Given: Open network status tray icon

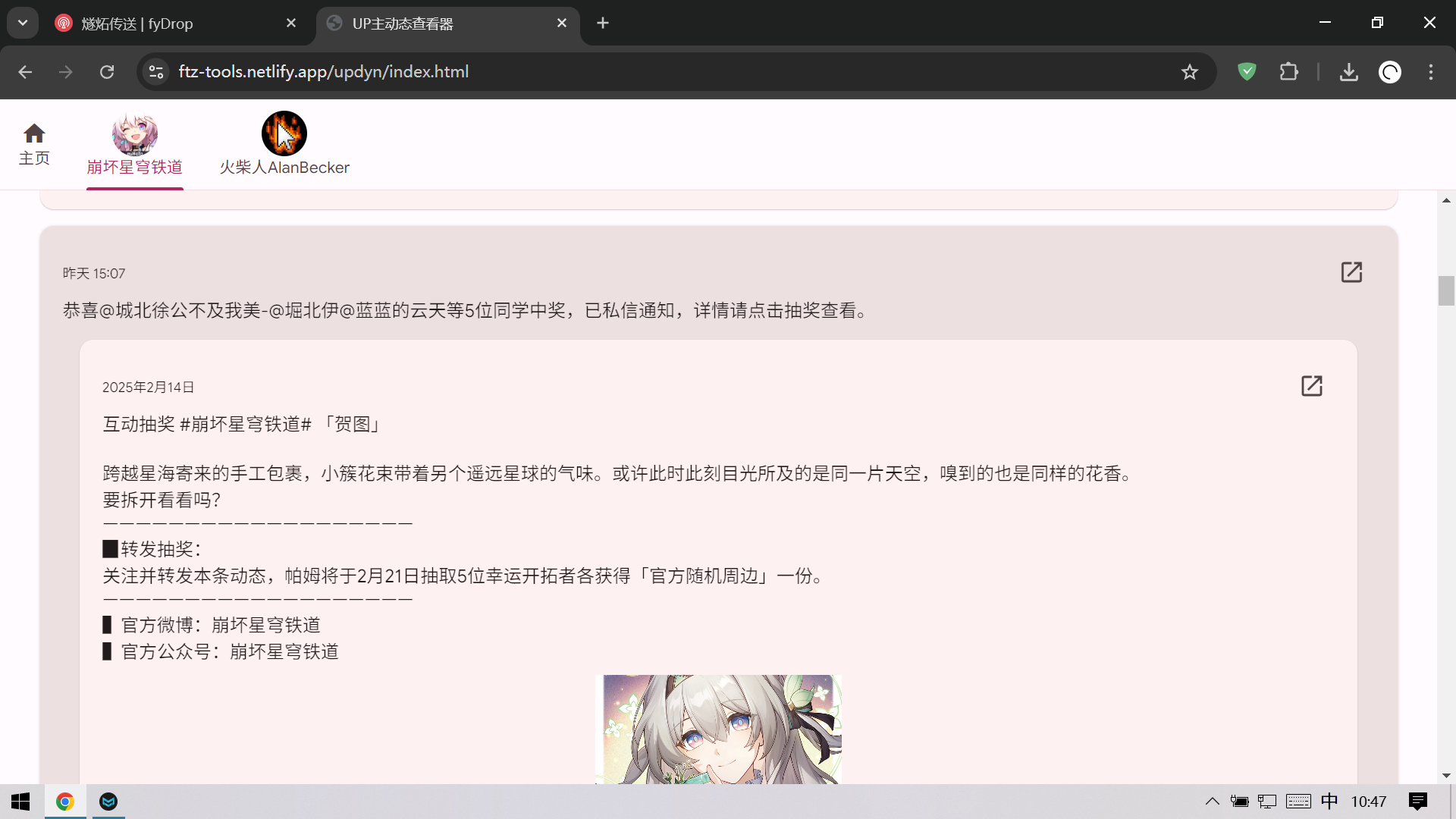Looking at the screenshot, I should [x=1267, y=802].
